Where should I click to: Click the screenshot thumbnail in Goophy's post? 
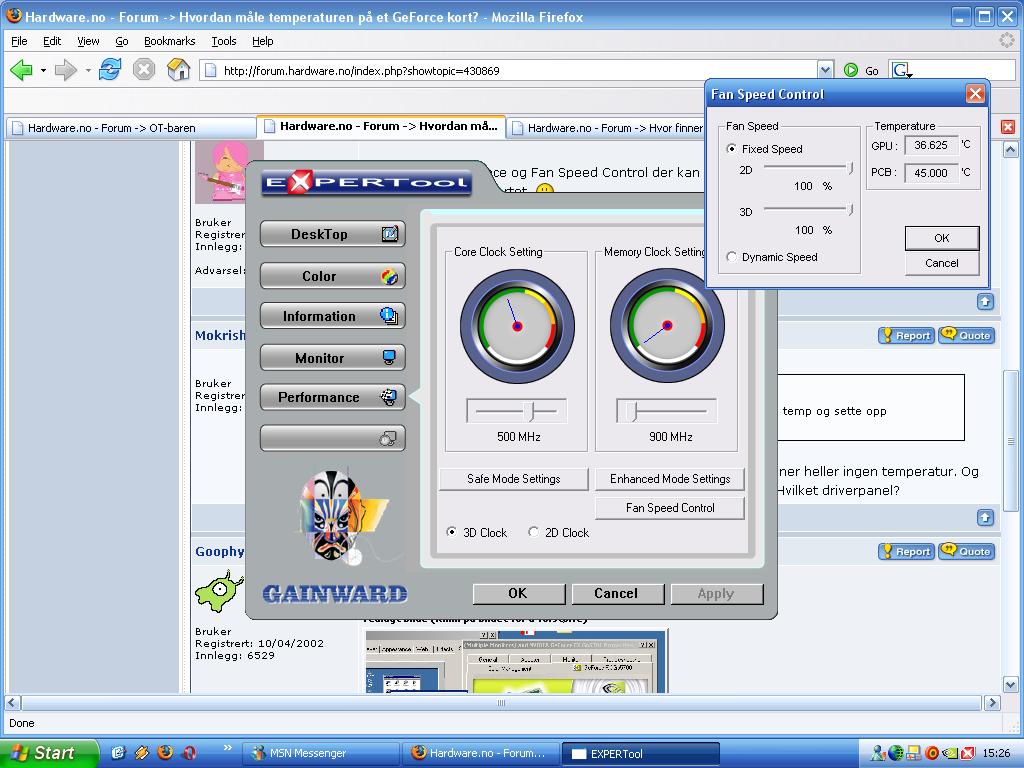click(516, 661)
